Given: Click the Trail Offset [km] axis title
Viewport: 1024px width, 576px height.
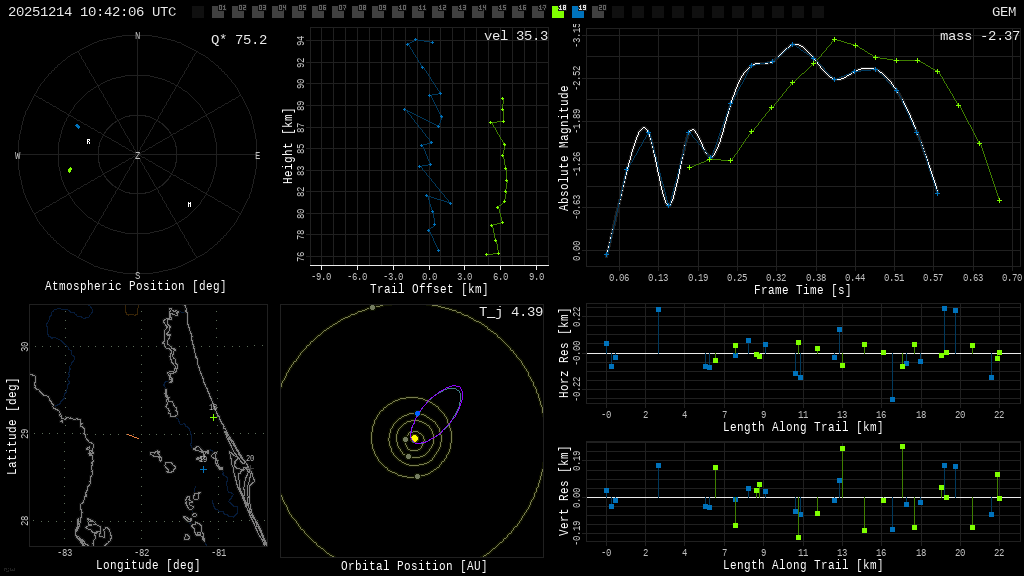Looking at the screenshot, I should (x=429, y=289).
